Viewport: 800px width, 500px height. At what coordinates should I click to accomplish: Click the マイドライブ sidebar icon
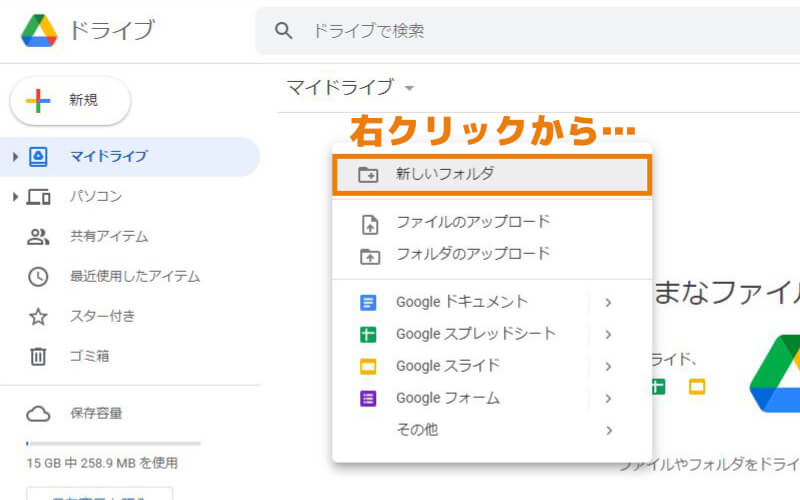tap(38, 157)
